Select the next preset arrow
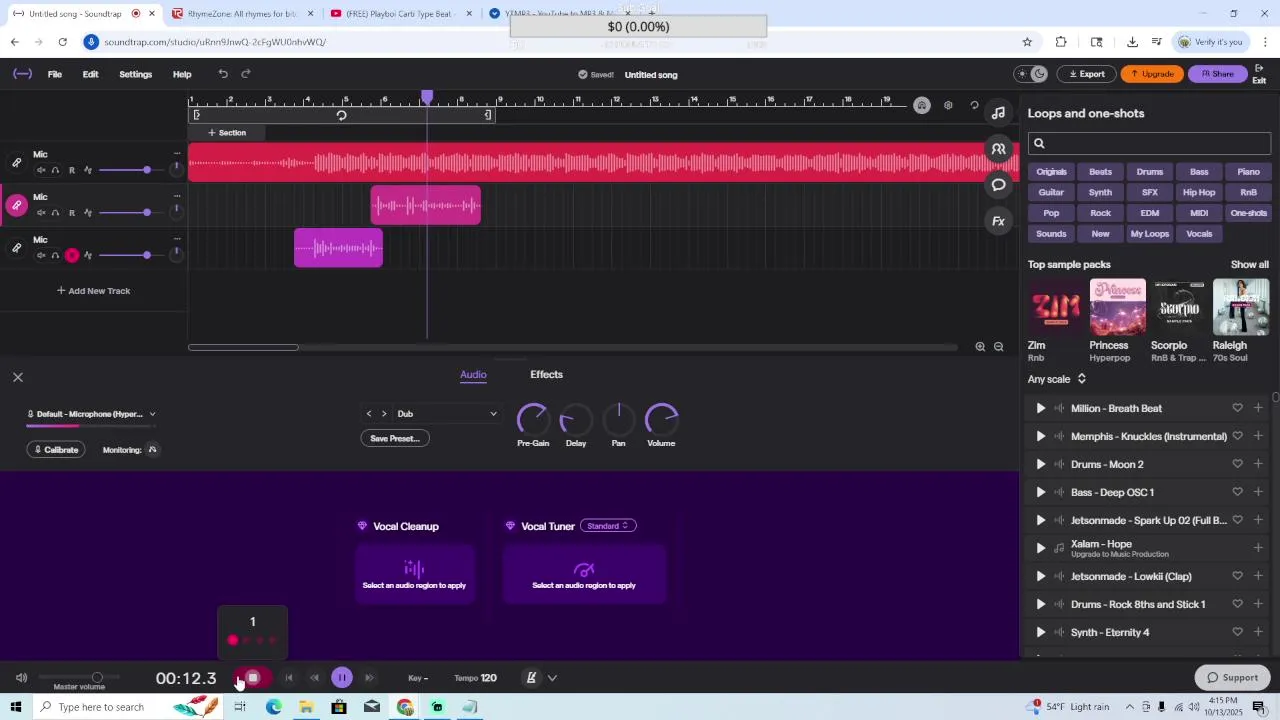 click(x=384, y=414)
